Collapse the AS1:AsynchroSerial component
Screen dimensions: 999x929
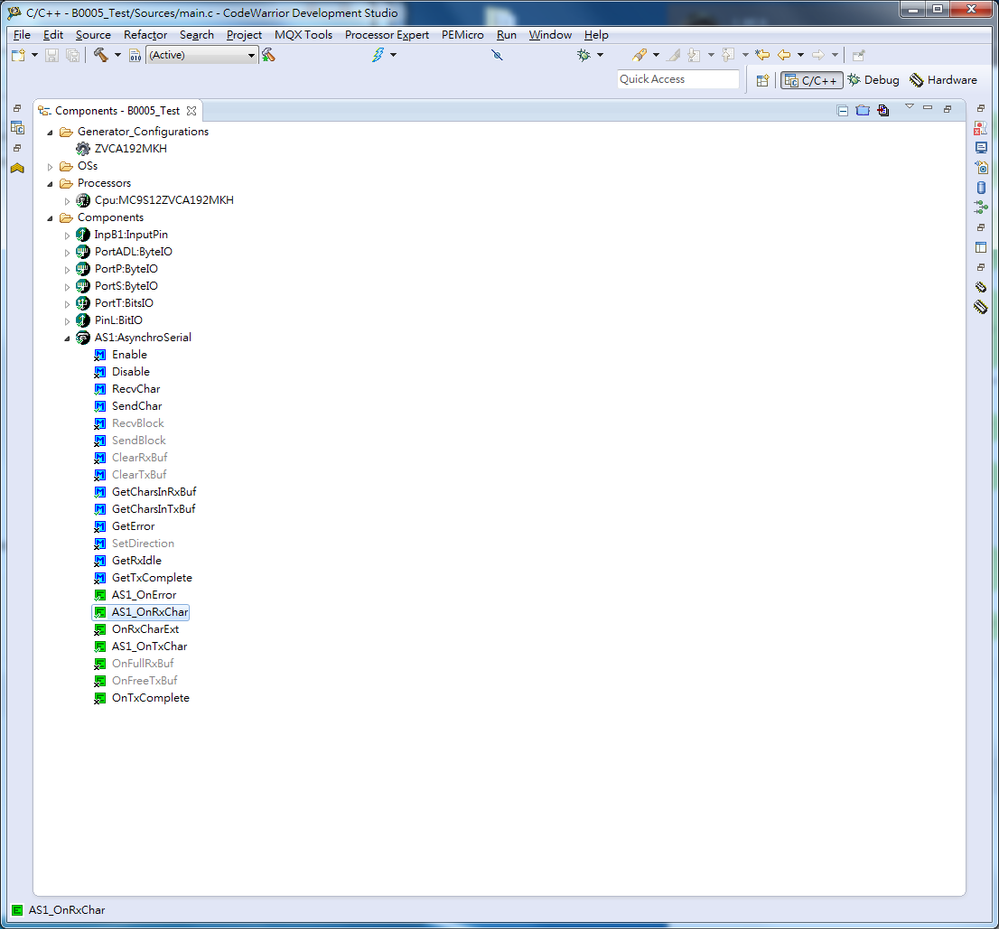coord(67,338)
